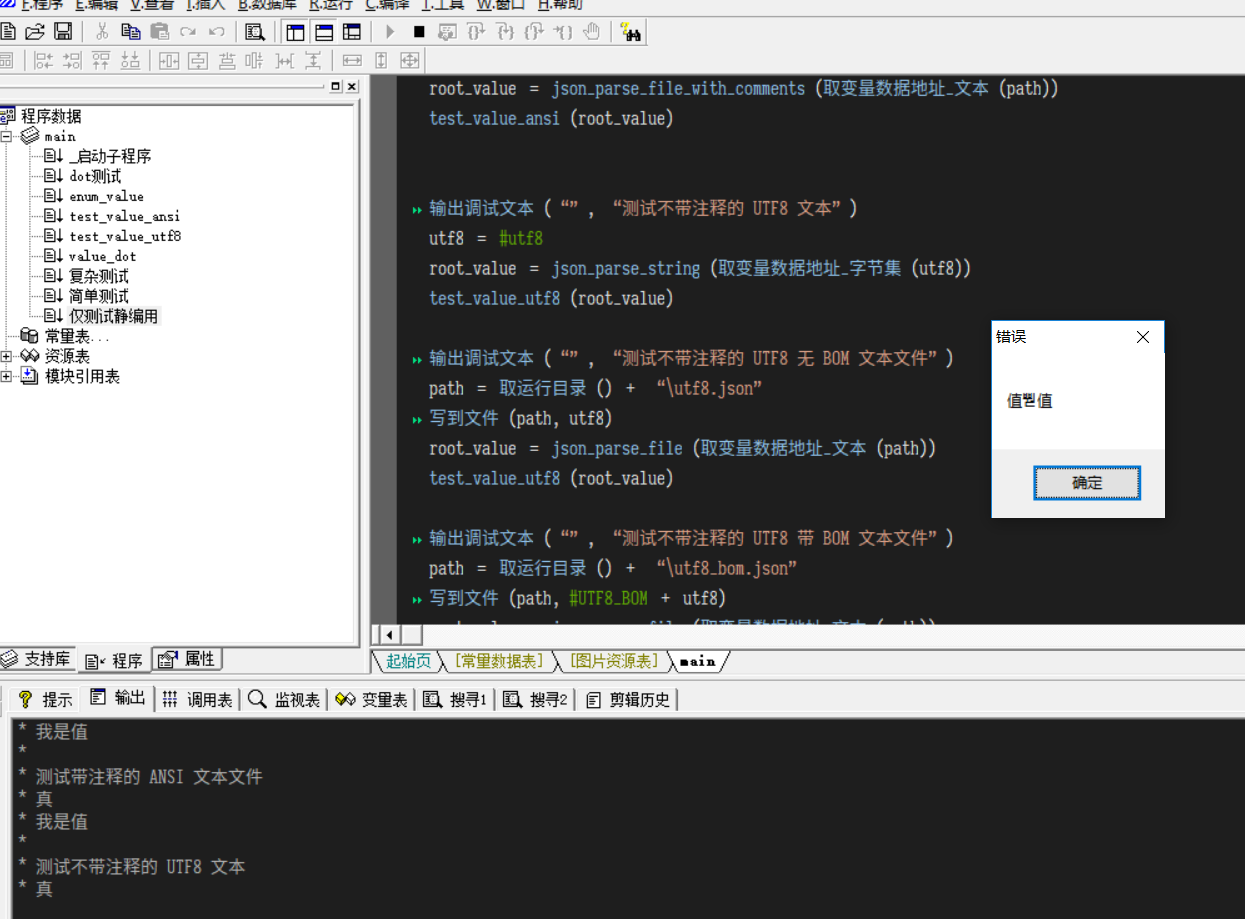1245x919 pixels.
Task: Select test_value_ansi in the tree
Action: pyautogui.click(x=125, y=216)
